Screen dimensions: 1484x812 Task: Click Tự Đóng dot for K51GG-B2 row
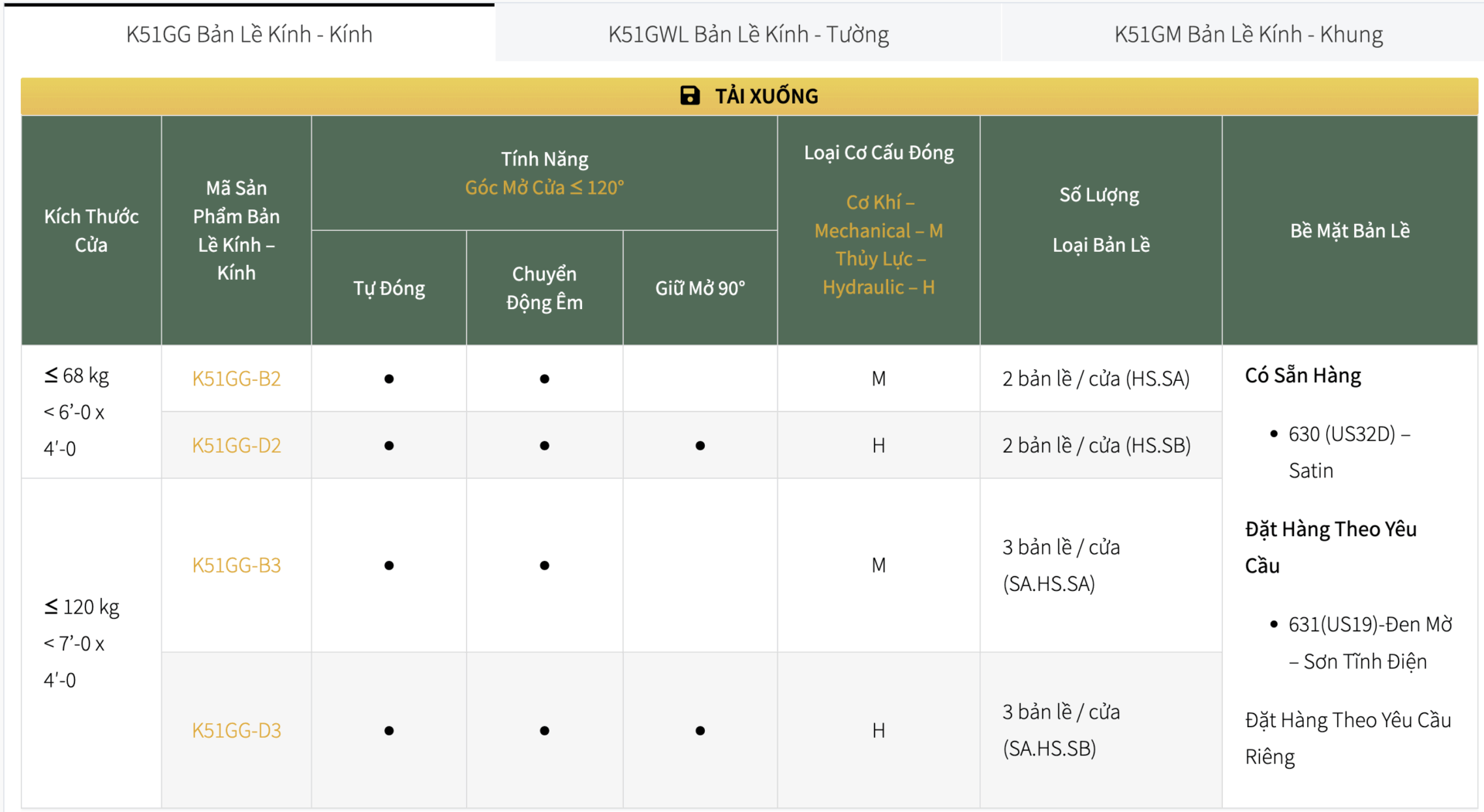[x=389, y=379]
